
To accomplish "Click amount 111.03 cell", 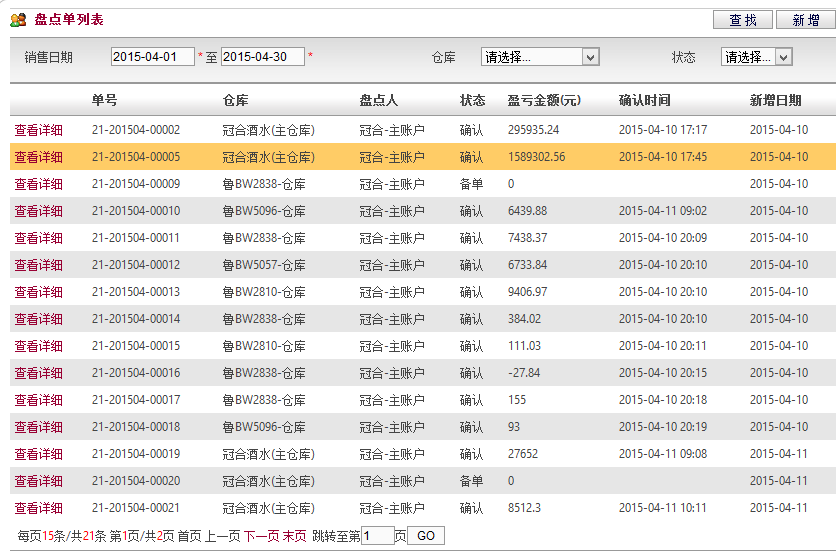I will coord(524,346).
